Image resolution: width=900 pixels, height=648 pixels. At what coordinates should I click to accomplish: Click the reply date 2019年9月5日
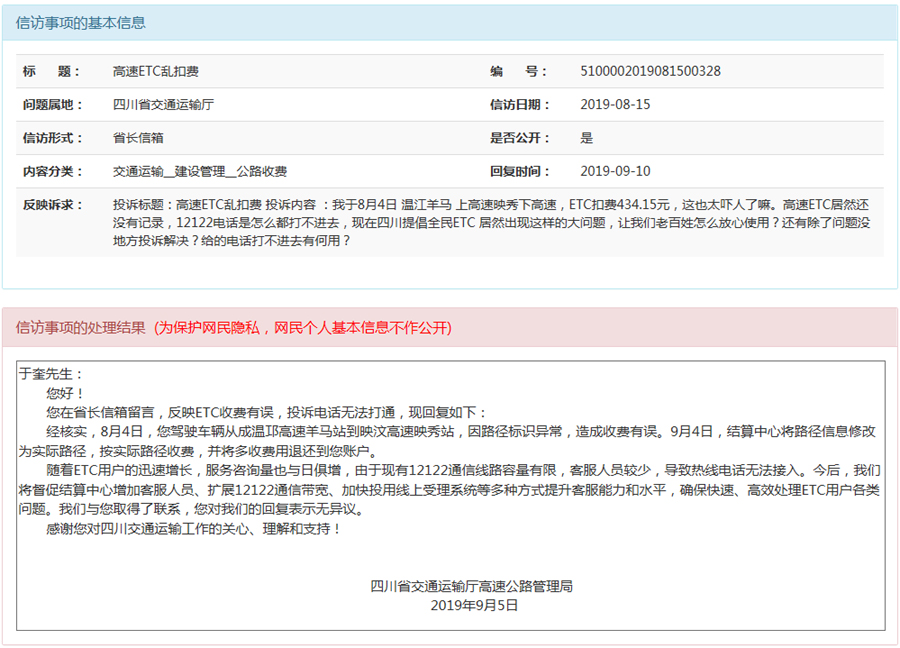click(x=474, y=605)
